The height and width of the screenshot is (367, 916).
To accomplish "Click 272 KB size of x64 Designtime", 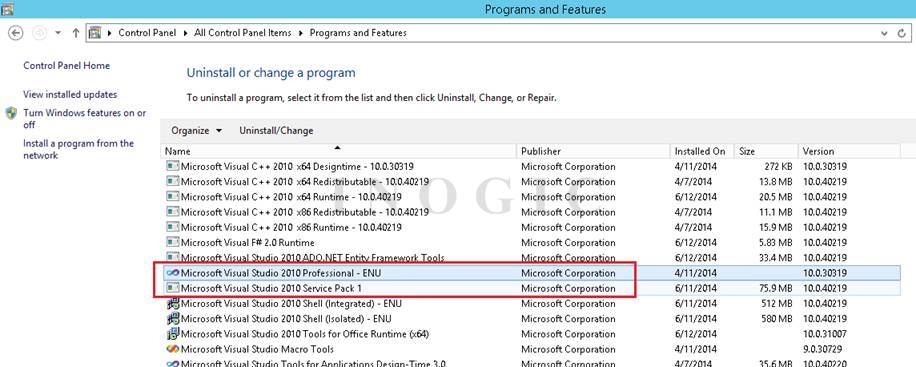I will [x=778, y=166].
